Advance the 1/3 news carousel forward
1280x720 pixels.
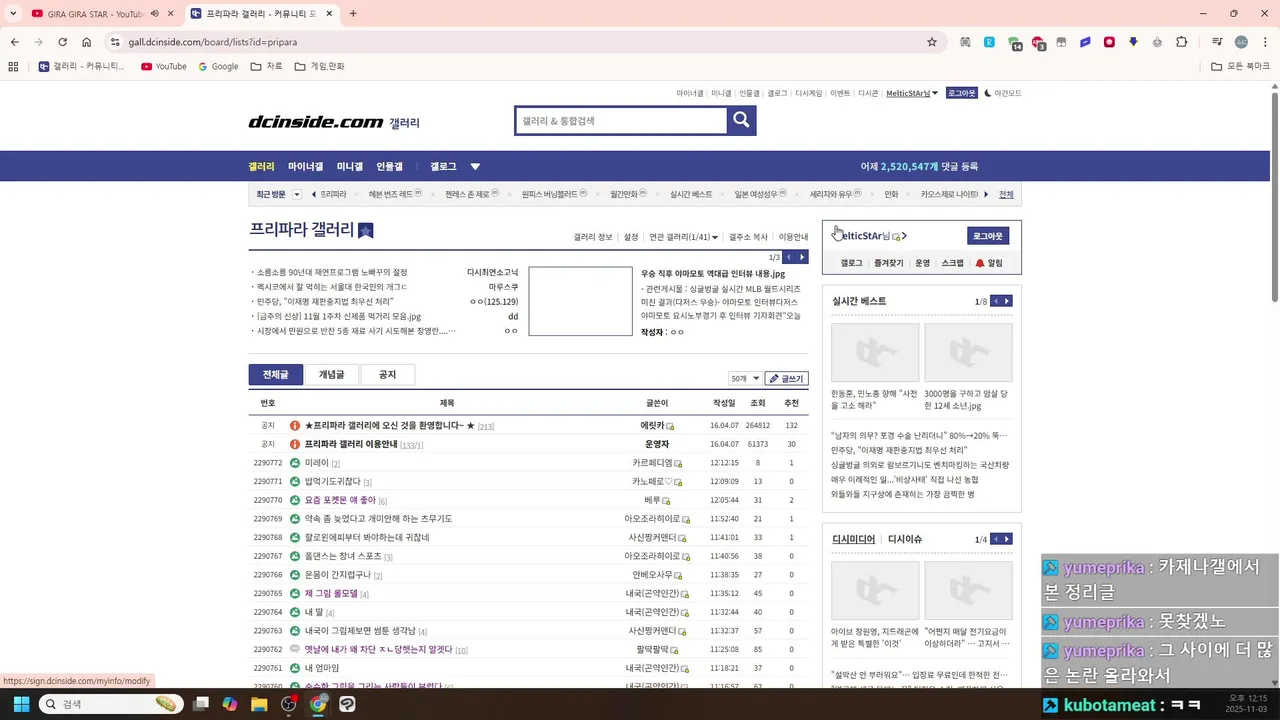point(802,257)
